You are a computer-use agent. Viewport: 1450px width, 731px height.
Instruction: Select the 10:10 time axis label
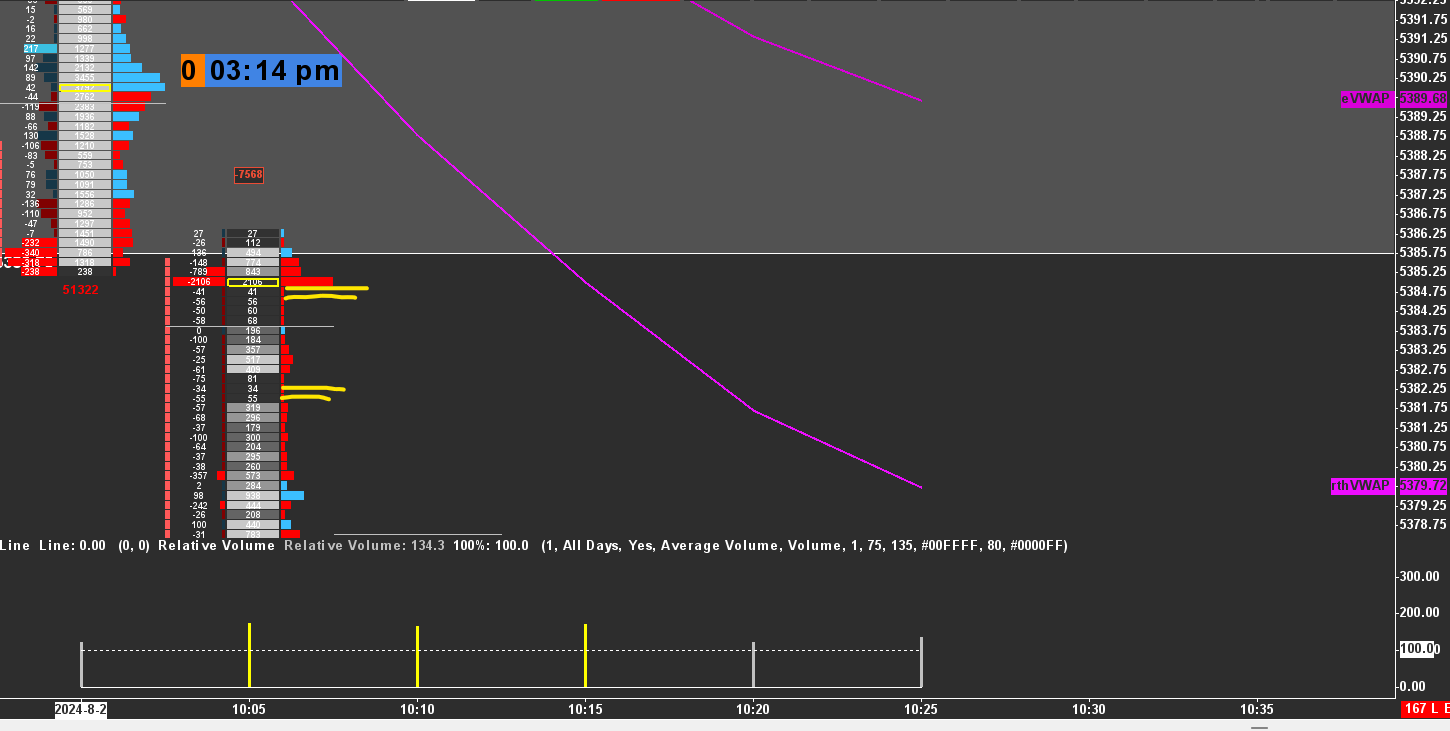pyautogui.click(x=417, y=709)
